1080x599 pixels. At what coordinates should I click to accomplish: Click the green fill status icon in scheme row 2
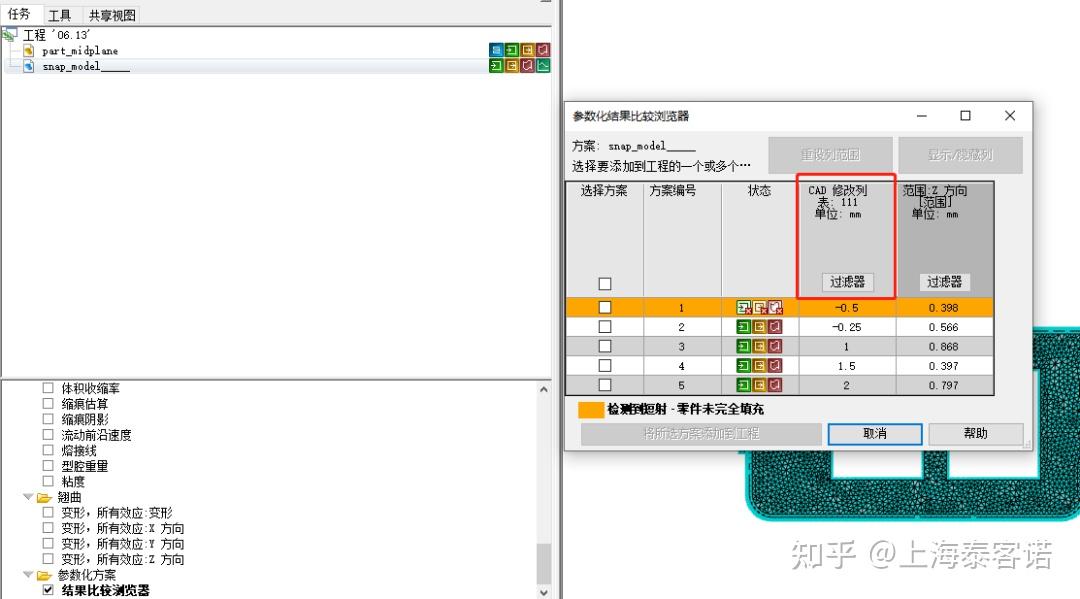742,326
